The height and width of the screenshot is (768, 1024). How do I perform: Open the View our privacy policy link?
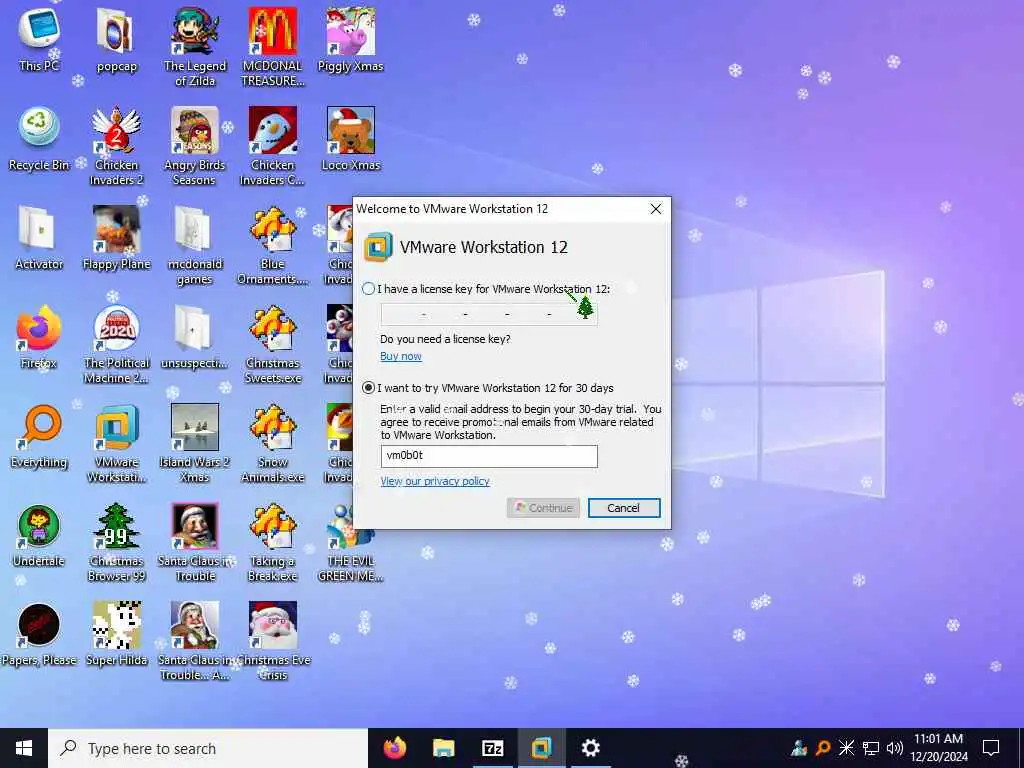pyautogui.click(x=435, y=481)
